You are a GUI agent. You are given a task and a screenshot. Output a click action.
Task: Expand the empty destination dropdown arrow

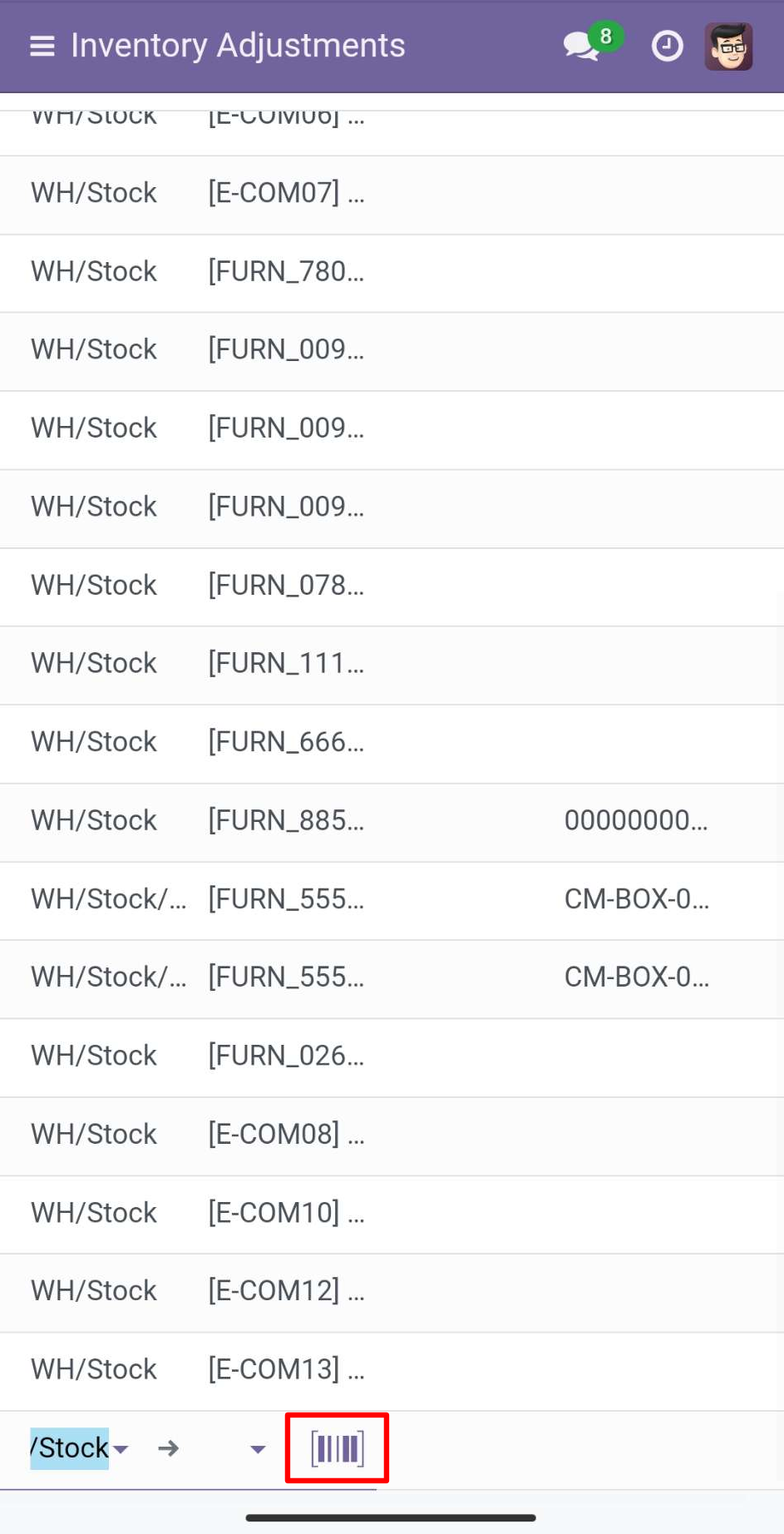(x=258, y=1449)
